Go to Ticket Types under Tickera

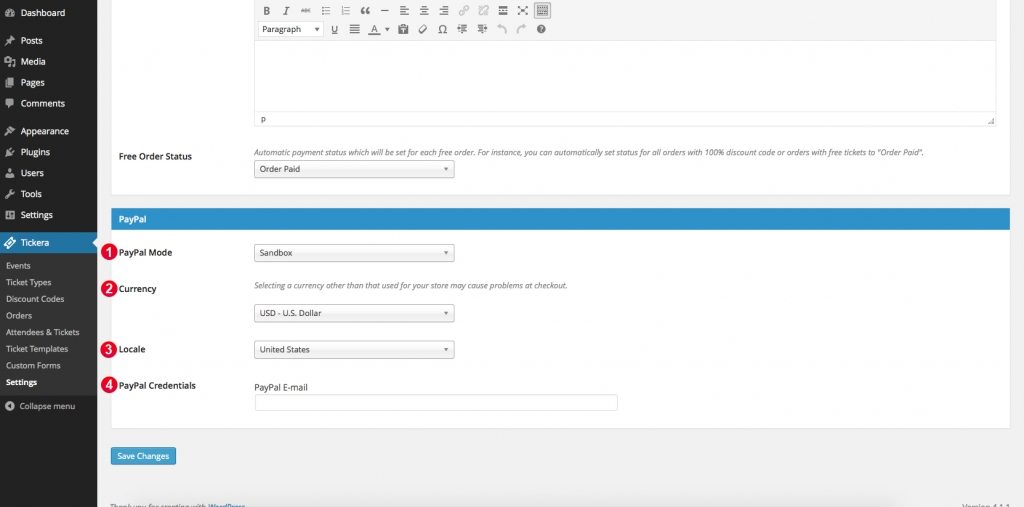click(27, 283)
